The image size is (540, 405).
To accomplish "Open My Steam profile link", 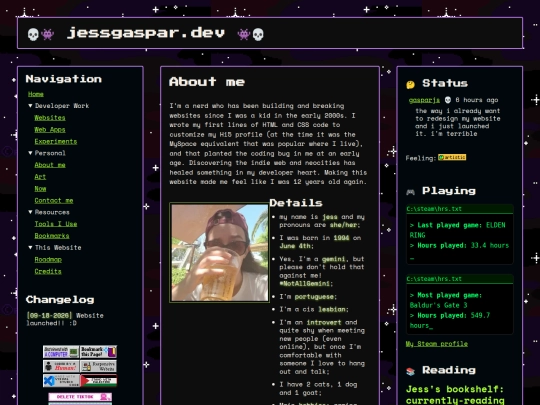I will tap(437, 344).
